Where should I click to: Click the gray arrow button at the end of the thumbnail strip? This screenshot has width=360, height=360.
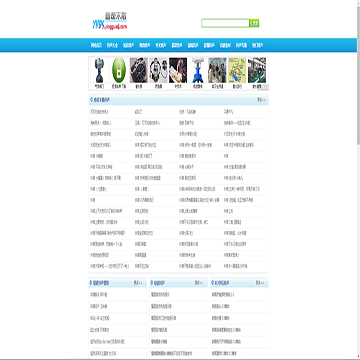point(265,87)
